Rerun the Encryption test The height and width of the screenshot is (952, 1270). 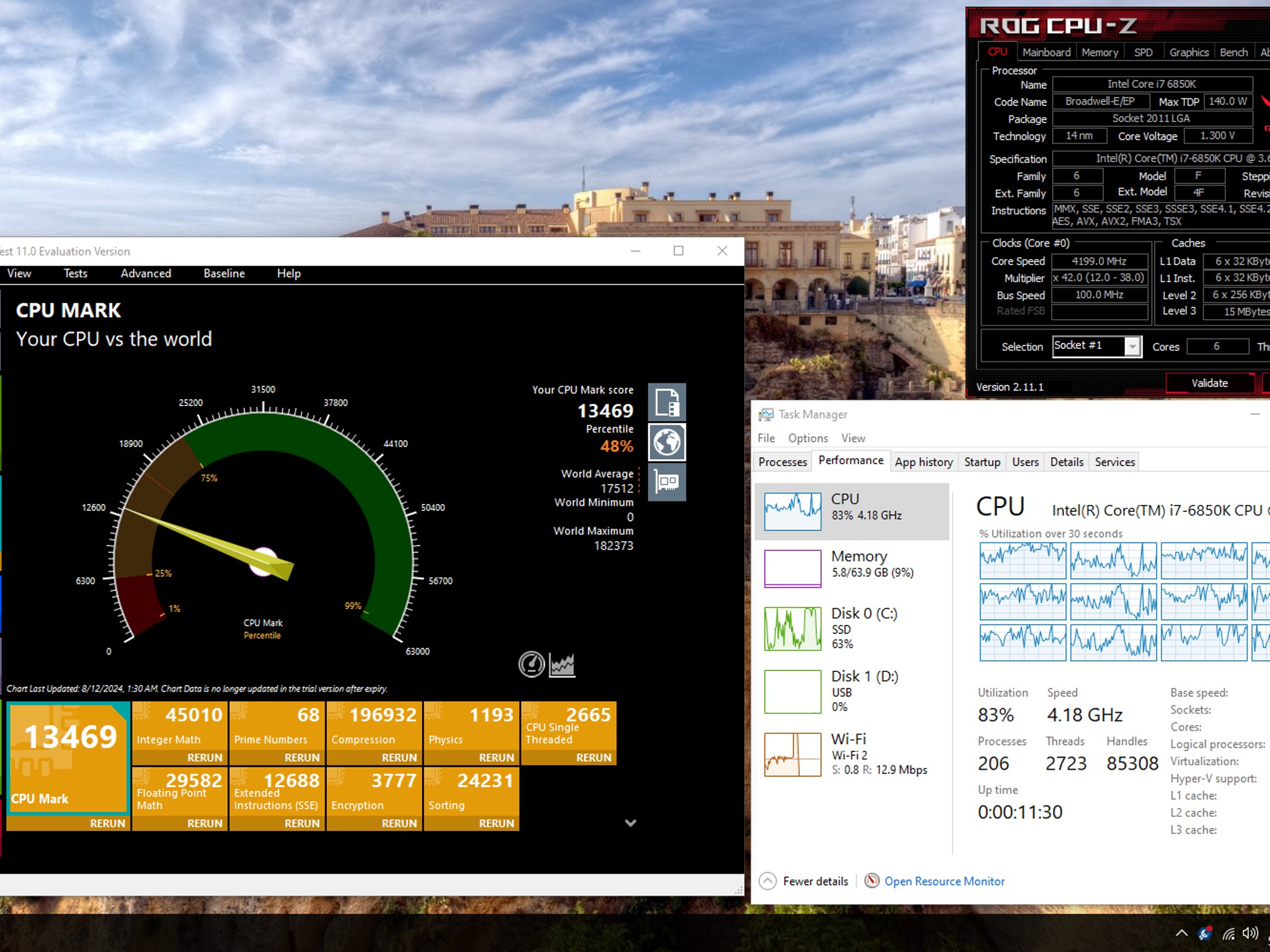(x=399, y=823)
